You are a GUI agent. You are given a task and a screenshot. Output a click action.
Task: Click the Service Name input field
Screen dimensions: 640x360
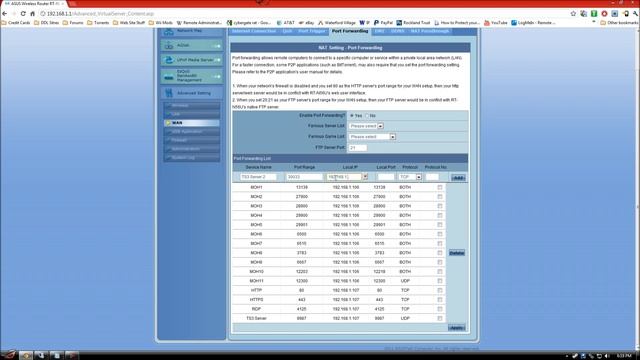tap(258, 177)
